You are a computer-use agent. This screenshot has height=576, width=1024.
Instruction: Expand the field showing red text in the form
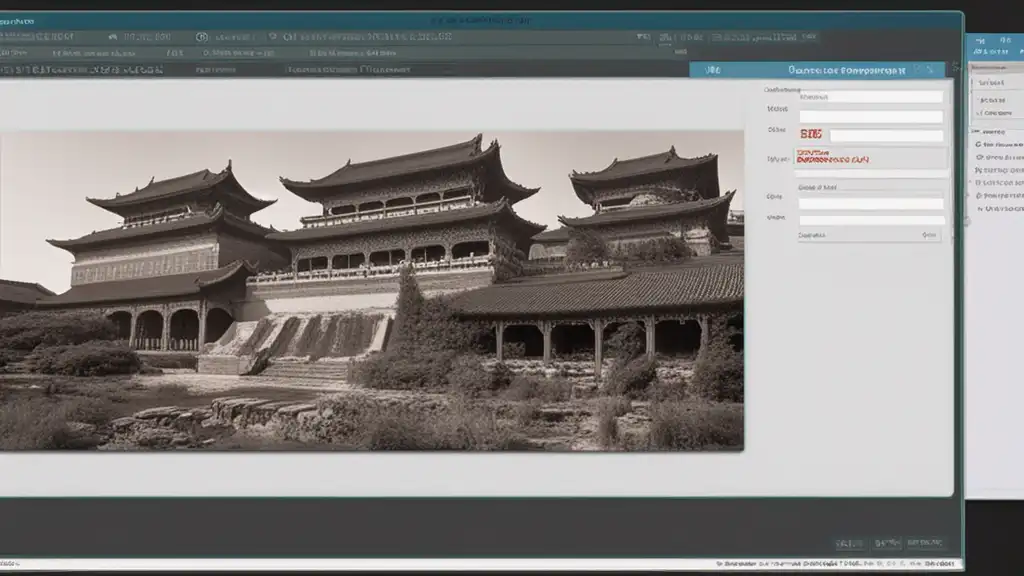click(870, 158)
